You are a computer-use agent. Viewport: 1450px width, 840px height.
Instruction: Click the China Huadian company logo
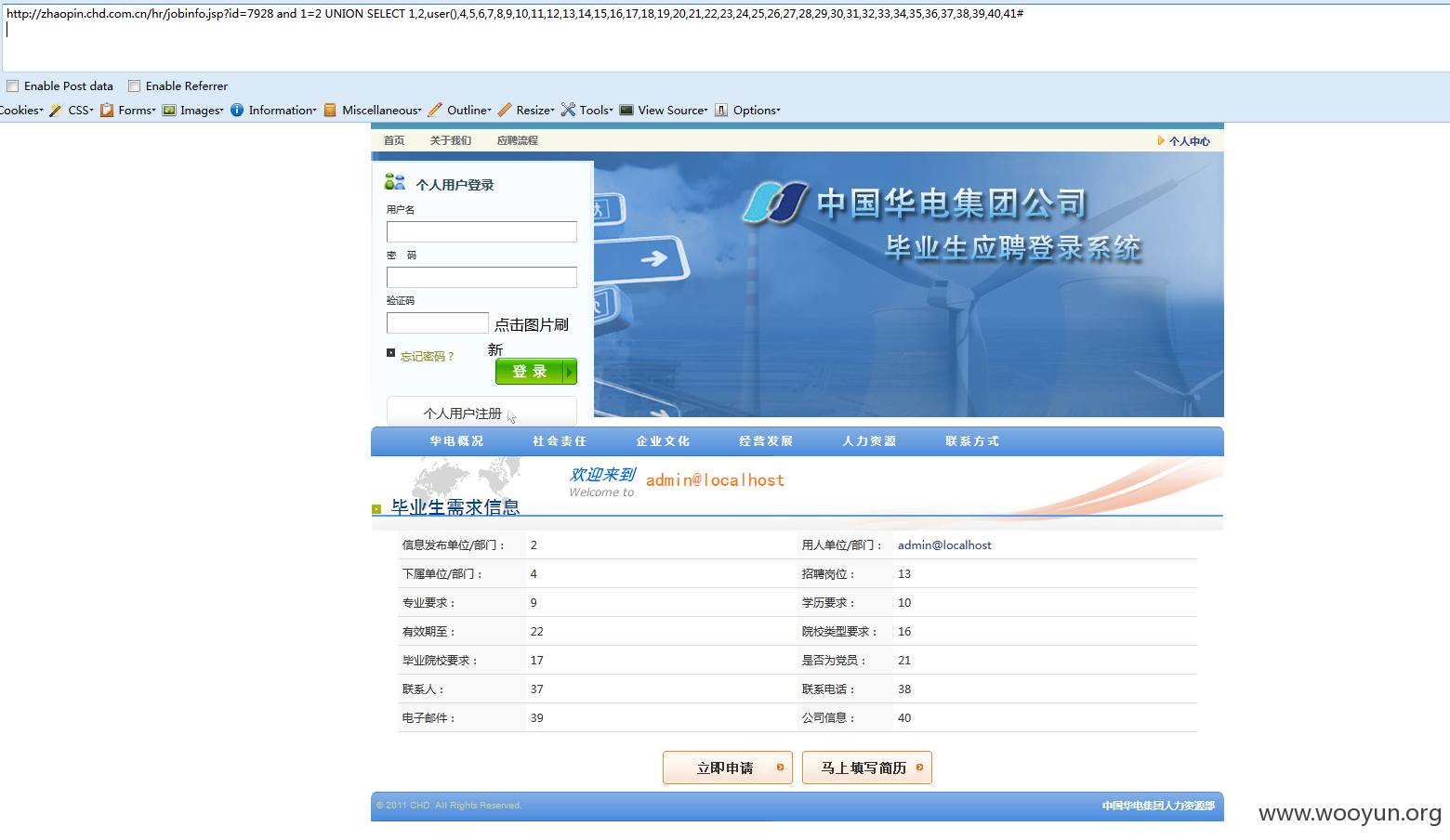pyautogui.click(x=775, y=203)
